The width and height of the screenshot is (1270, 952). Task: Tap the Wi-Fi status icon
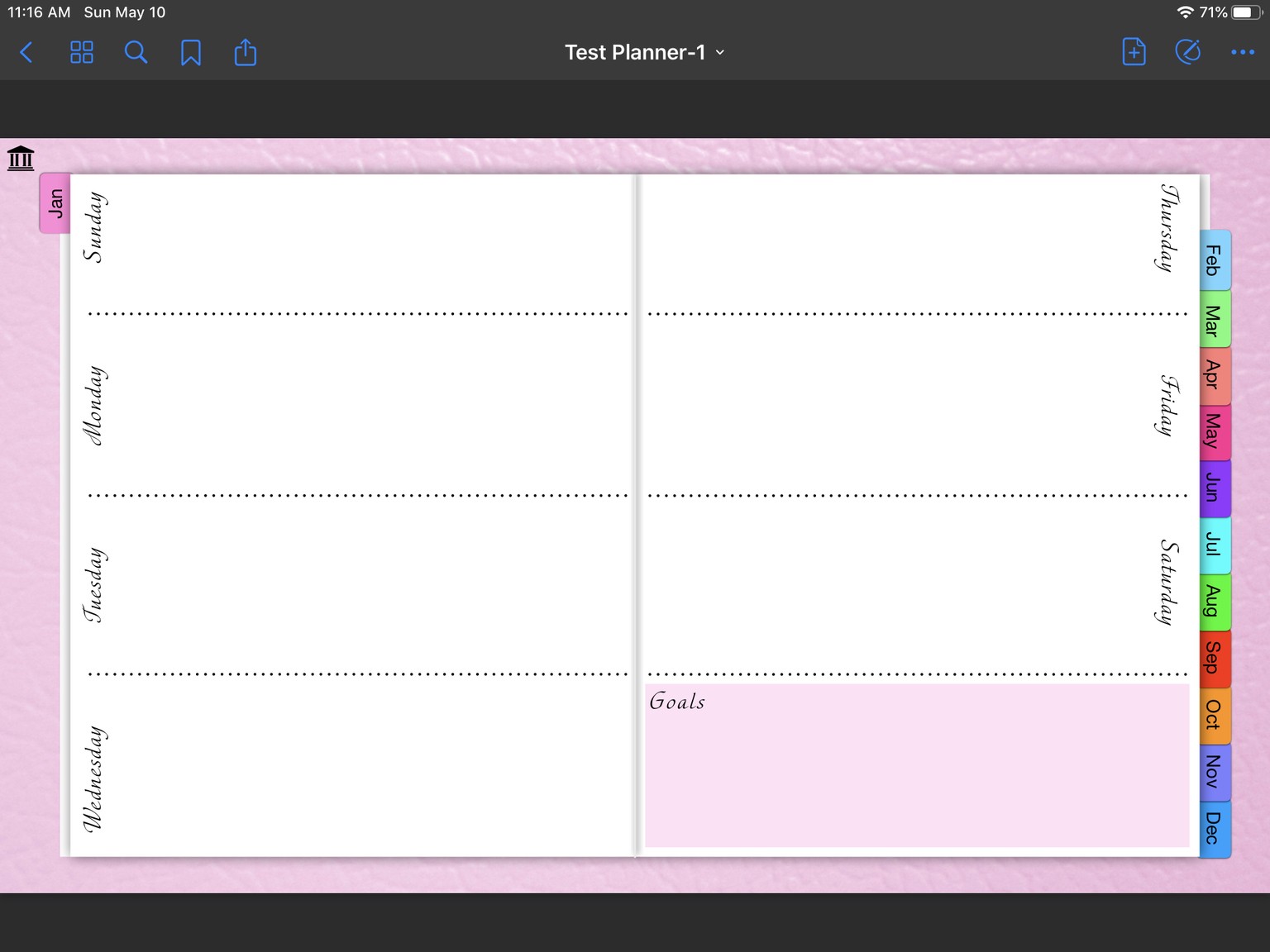(x=1185, y=12)
